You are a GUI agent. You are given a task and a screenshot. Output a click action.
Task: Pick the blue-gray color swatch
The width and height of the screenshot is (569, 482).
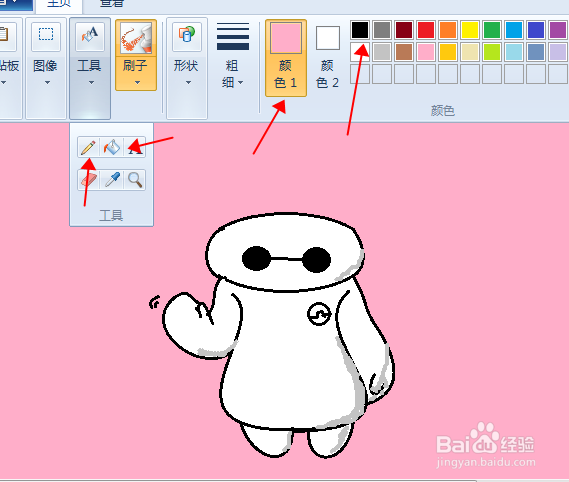536,52
